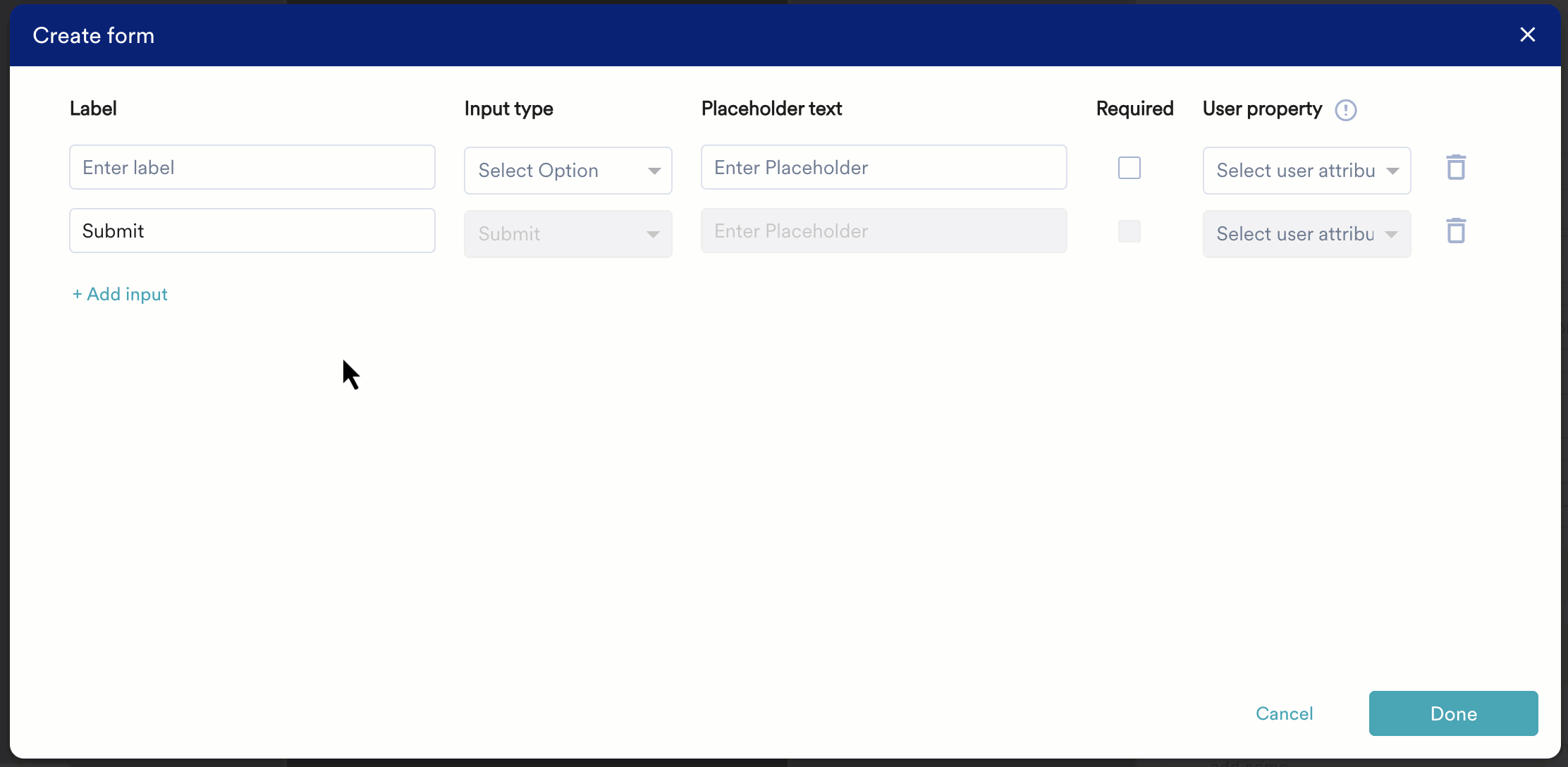Enable Required for the first input row

(1129, 168)
